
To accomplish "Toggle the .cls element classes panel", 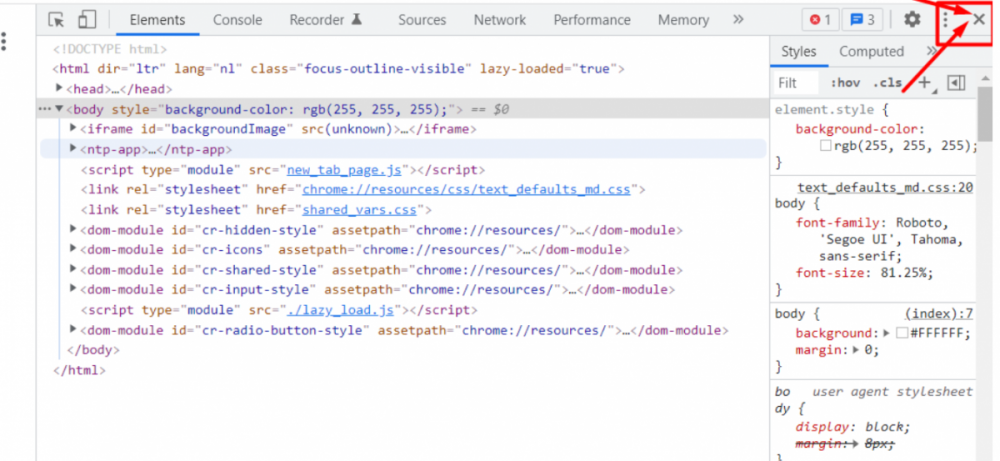I will pyautogui.click(x=887, y=83).
